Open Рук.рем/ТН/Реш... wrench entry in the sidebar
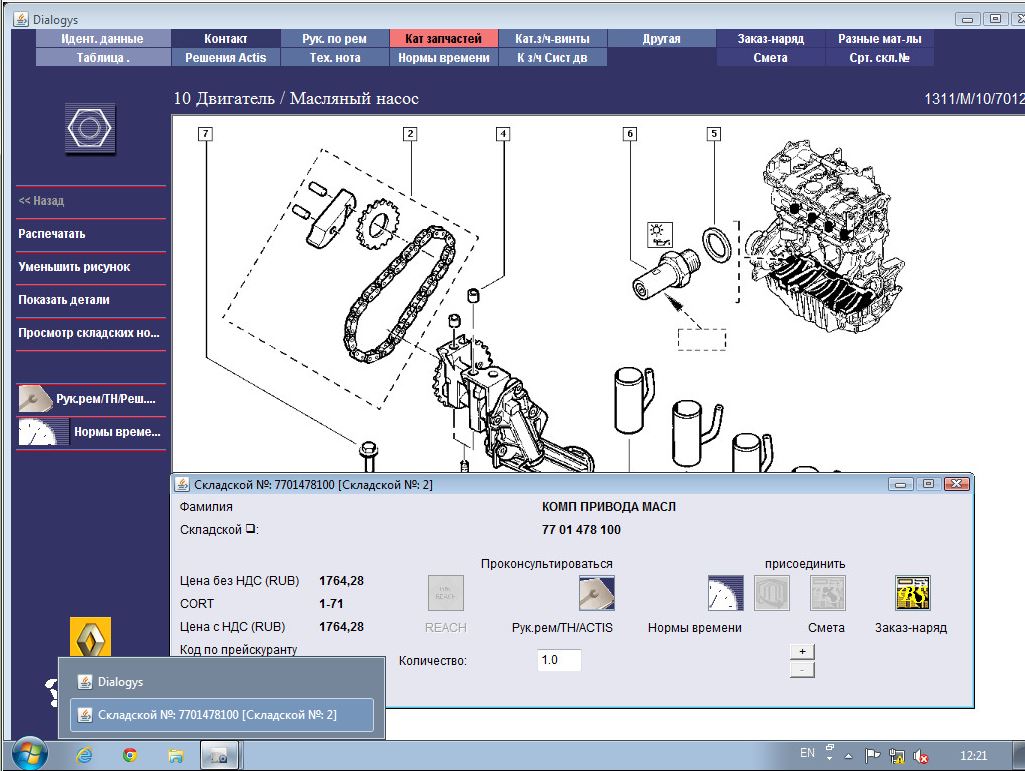The width and height of the screenshot is (1025, 771). (91, 399)
